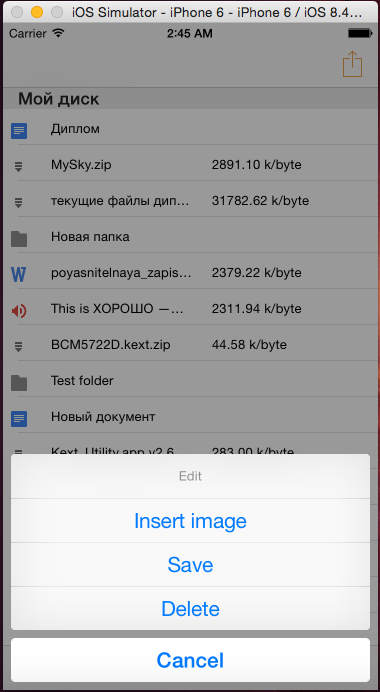
Task: Click the Wi-Fi indicator in the status bar
Action: [58, 33]
